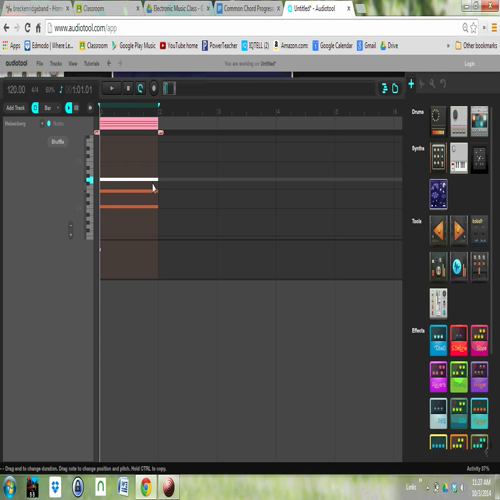Click the Login link
This screenshot has height=500, width=500.
point(469,64)
